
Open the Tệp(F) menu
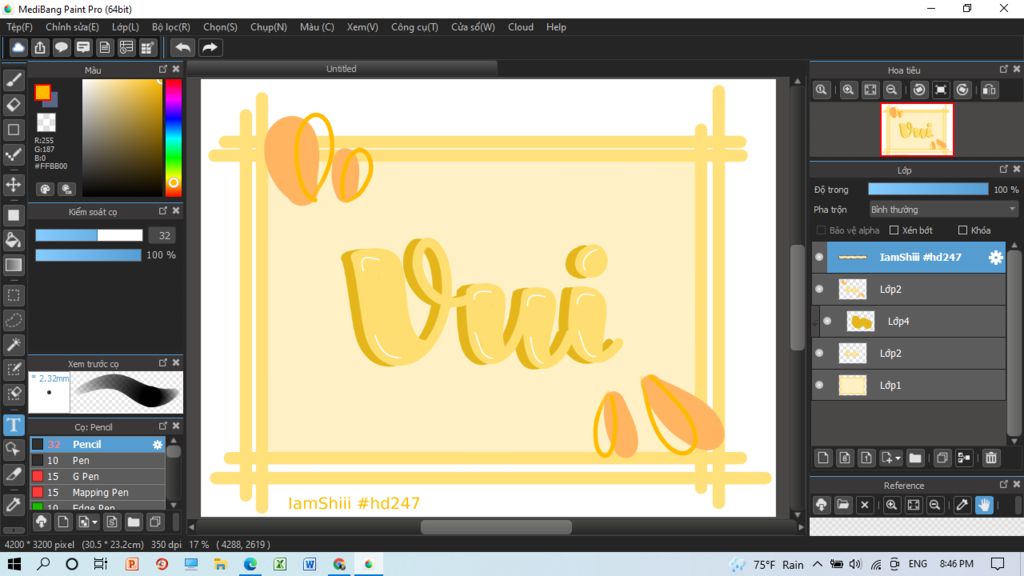(19, 27)
